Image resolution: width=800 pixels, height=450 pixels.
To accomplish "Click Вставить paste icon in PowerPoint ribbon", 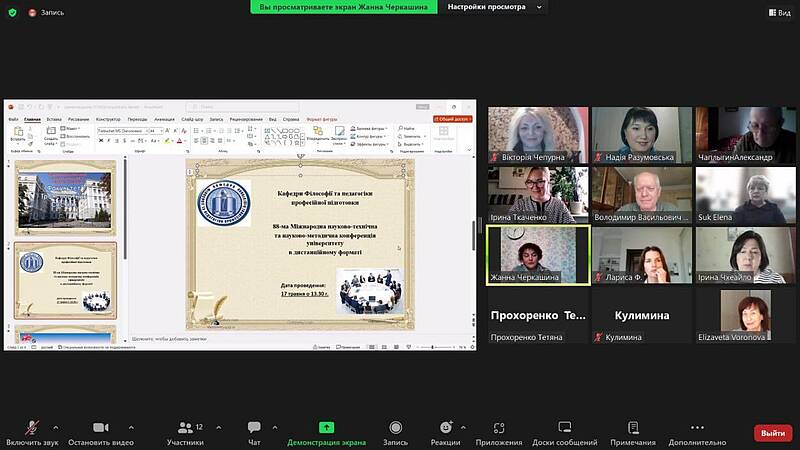I will tap(18, 133).
